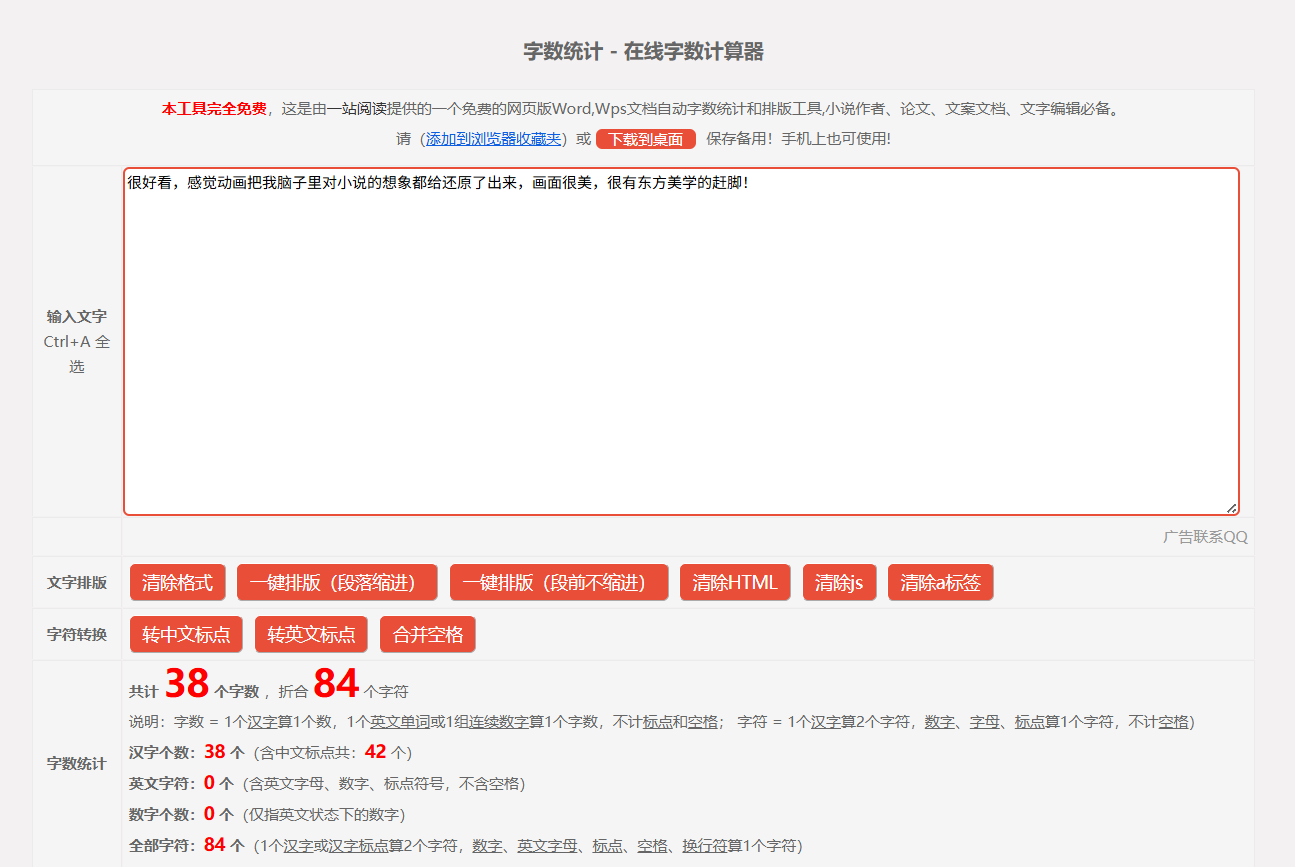Click the 汉字标点 link in 全部字符 row
This screenshot has height=867, width=1295.
(358, 845)
